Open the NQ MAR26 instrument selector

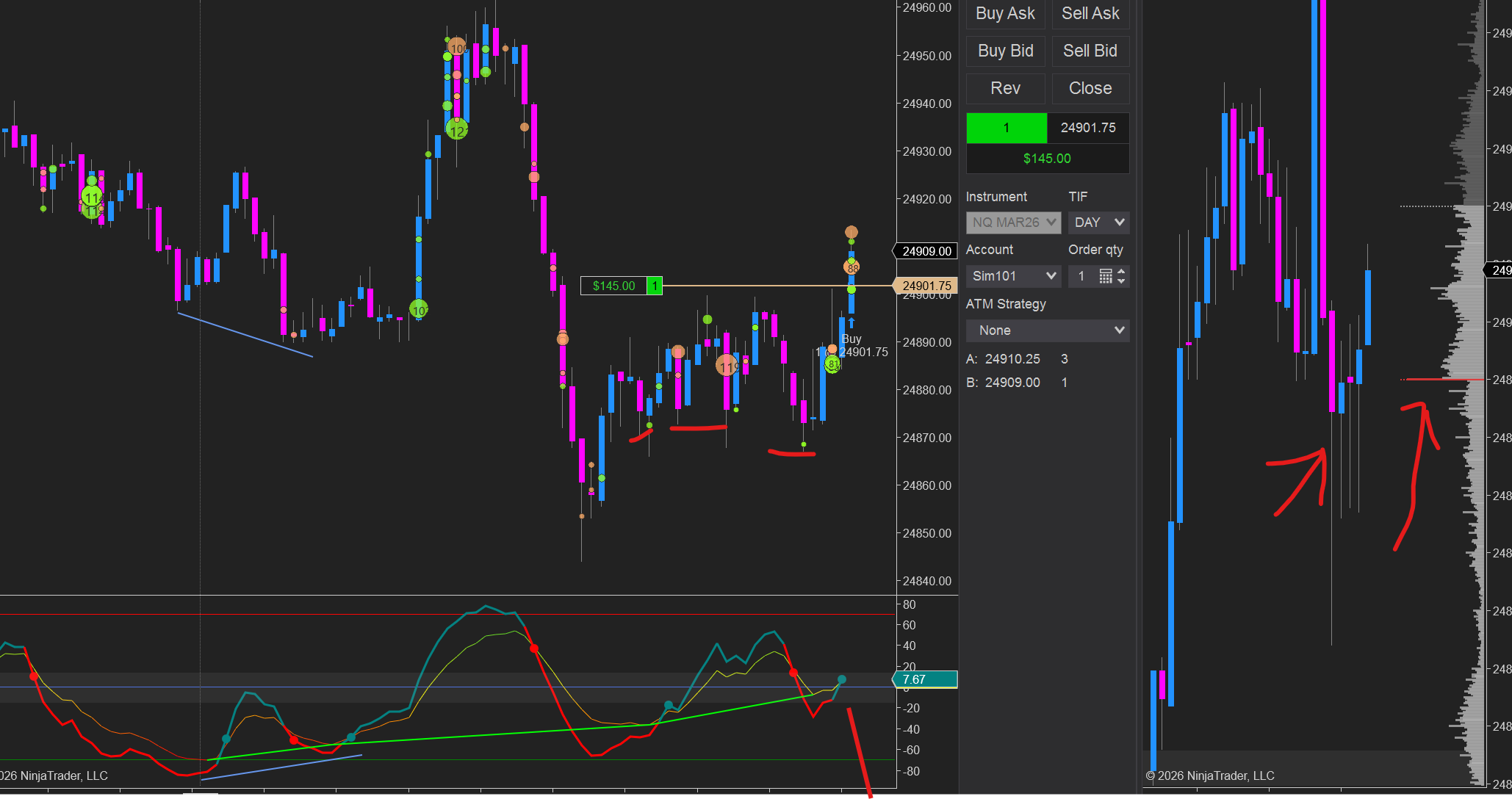(1013, 223)
